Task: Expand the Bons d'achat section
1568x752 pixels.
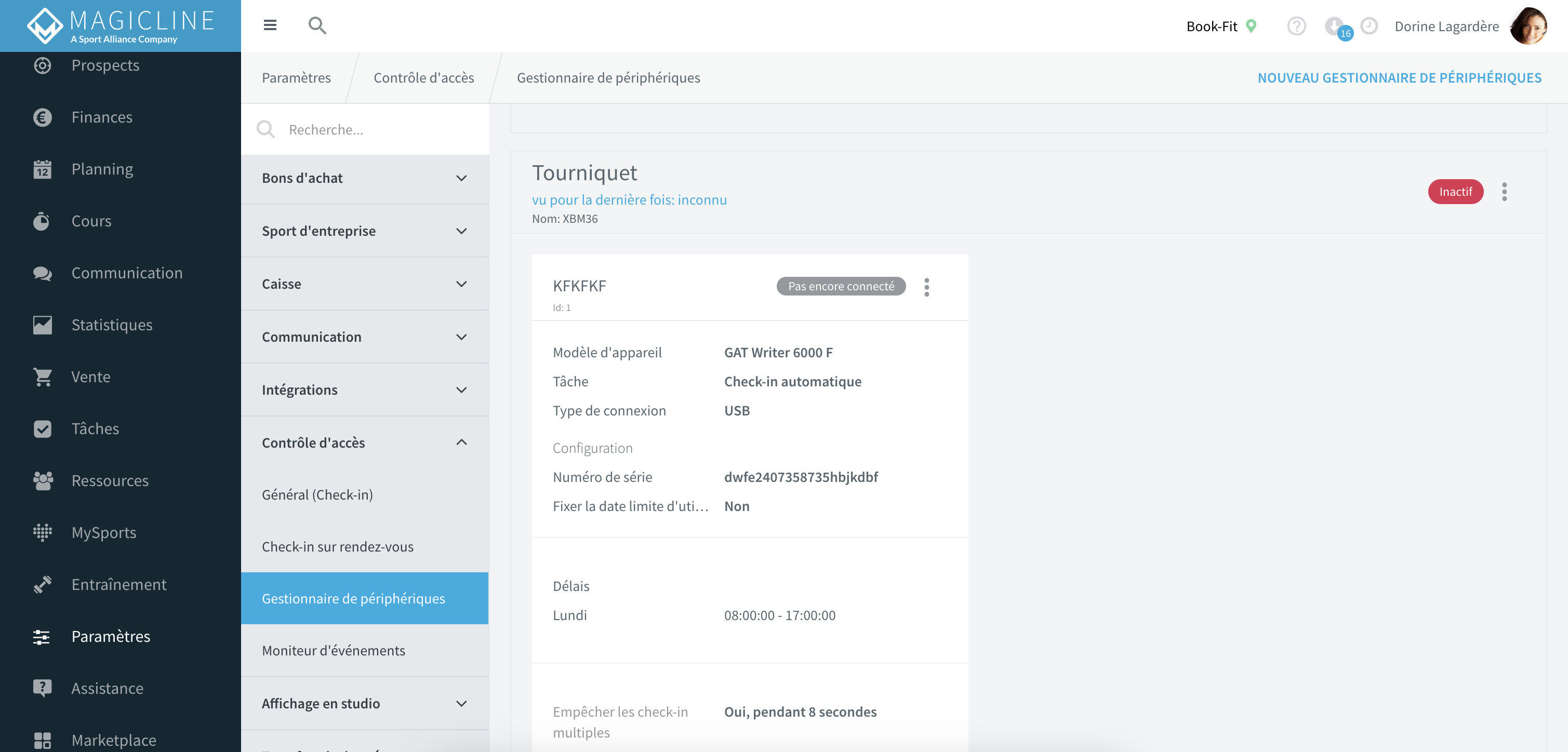Action: pos(365,178)
